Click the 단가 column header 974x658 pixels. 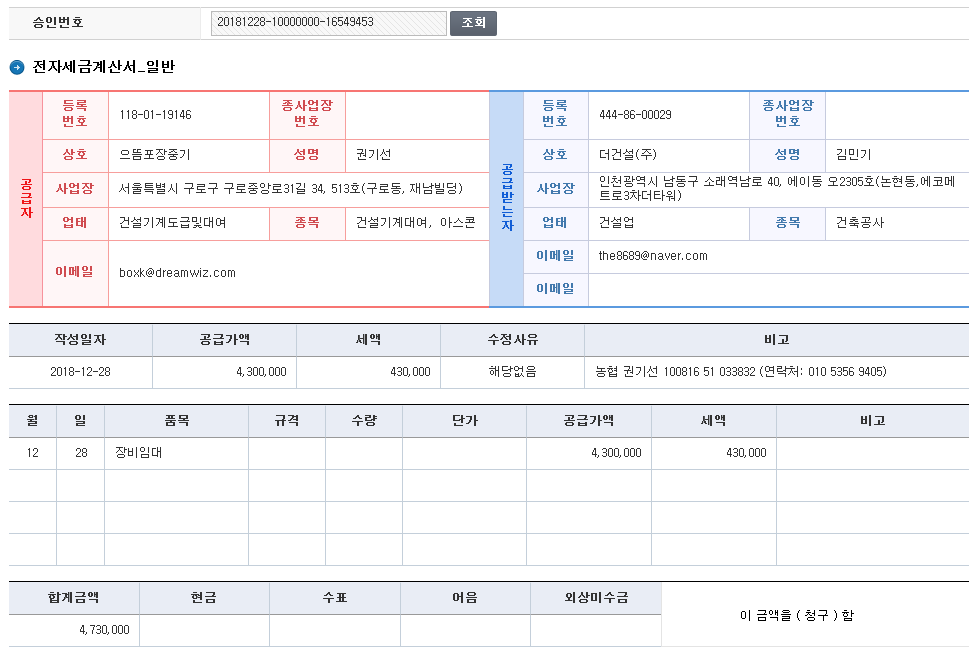click(x=465, y=421)
